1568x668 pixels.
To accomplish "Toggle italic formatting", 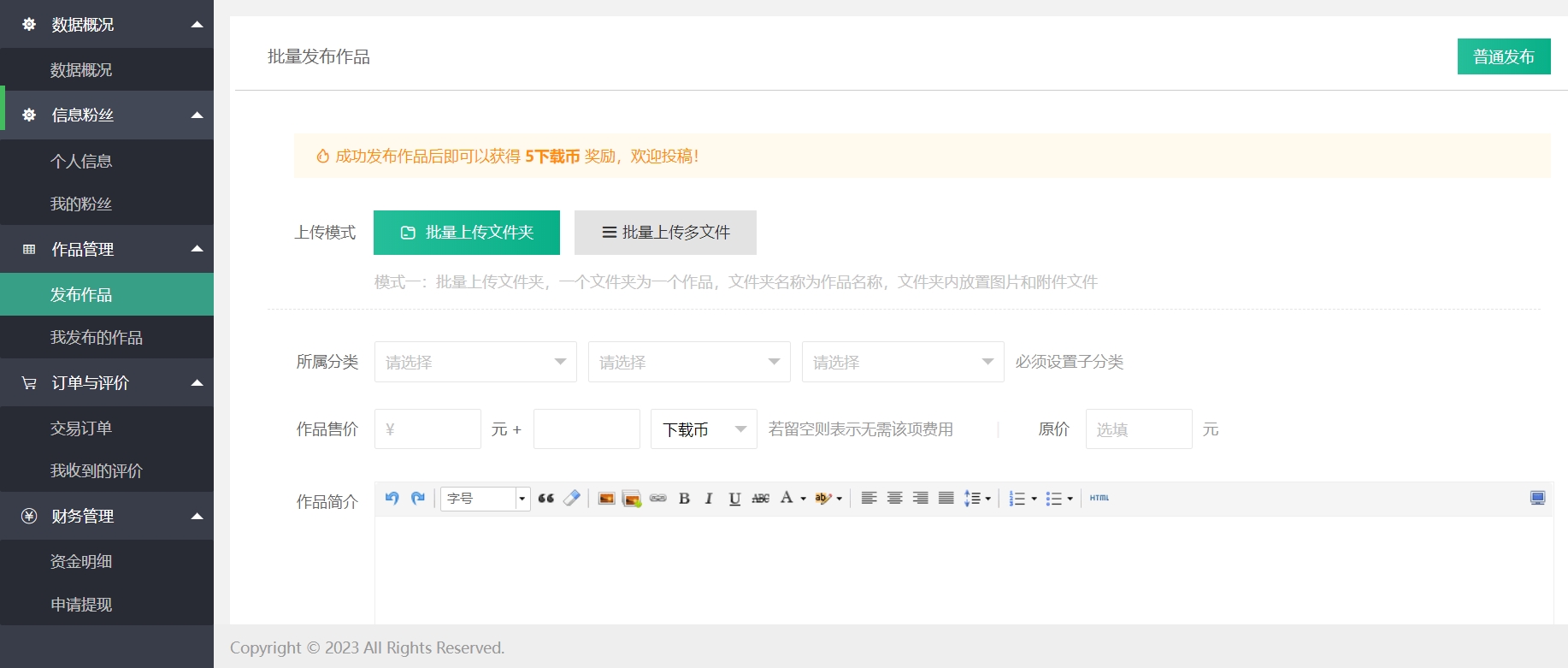I will pyautogui.click(x=709, y=498).
